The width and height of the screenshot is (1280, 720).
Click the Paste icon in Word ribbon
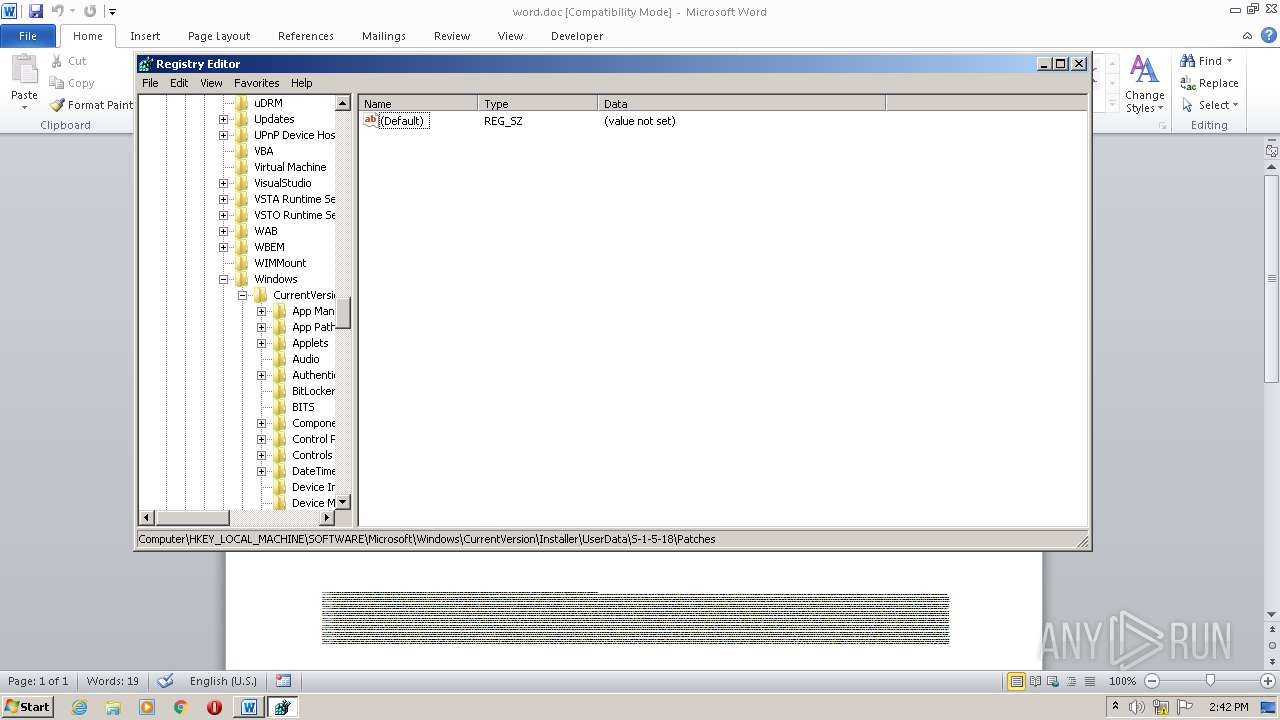(24, 70)
